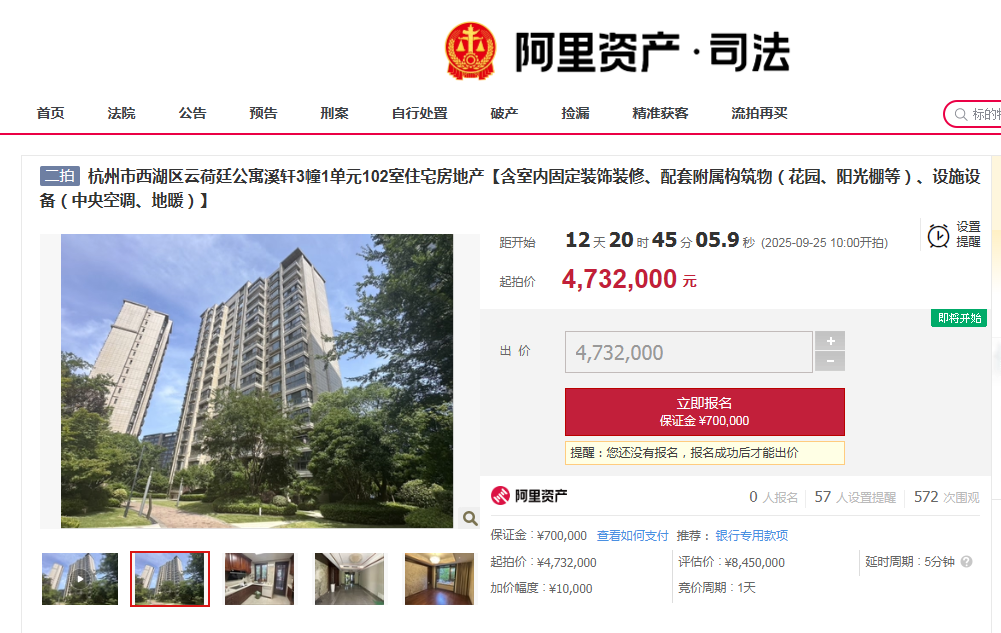Select the wooden floor room thumbnail

coord(439,579)
